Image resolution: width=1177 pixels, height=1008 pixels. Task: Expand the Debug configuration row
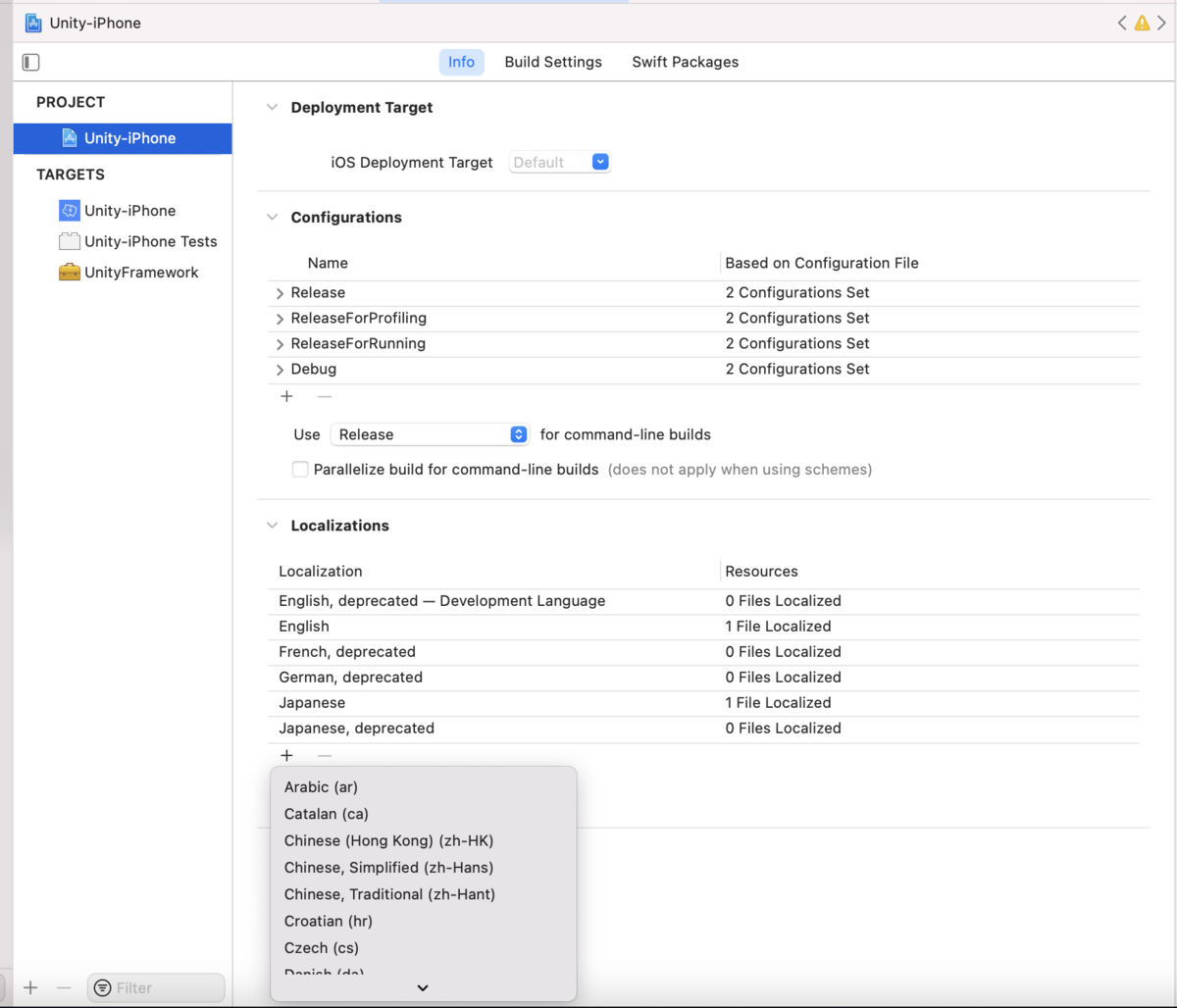coord(280,370)
